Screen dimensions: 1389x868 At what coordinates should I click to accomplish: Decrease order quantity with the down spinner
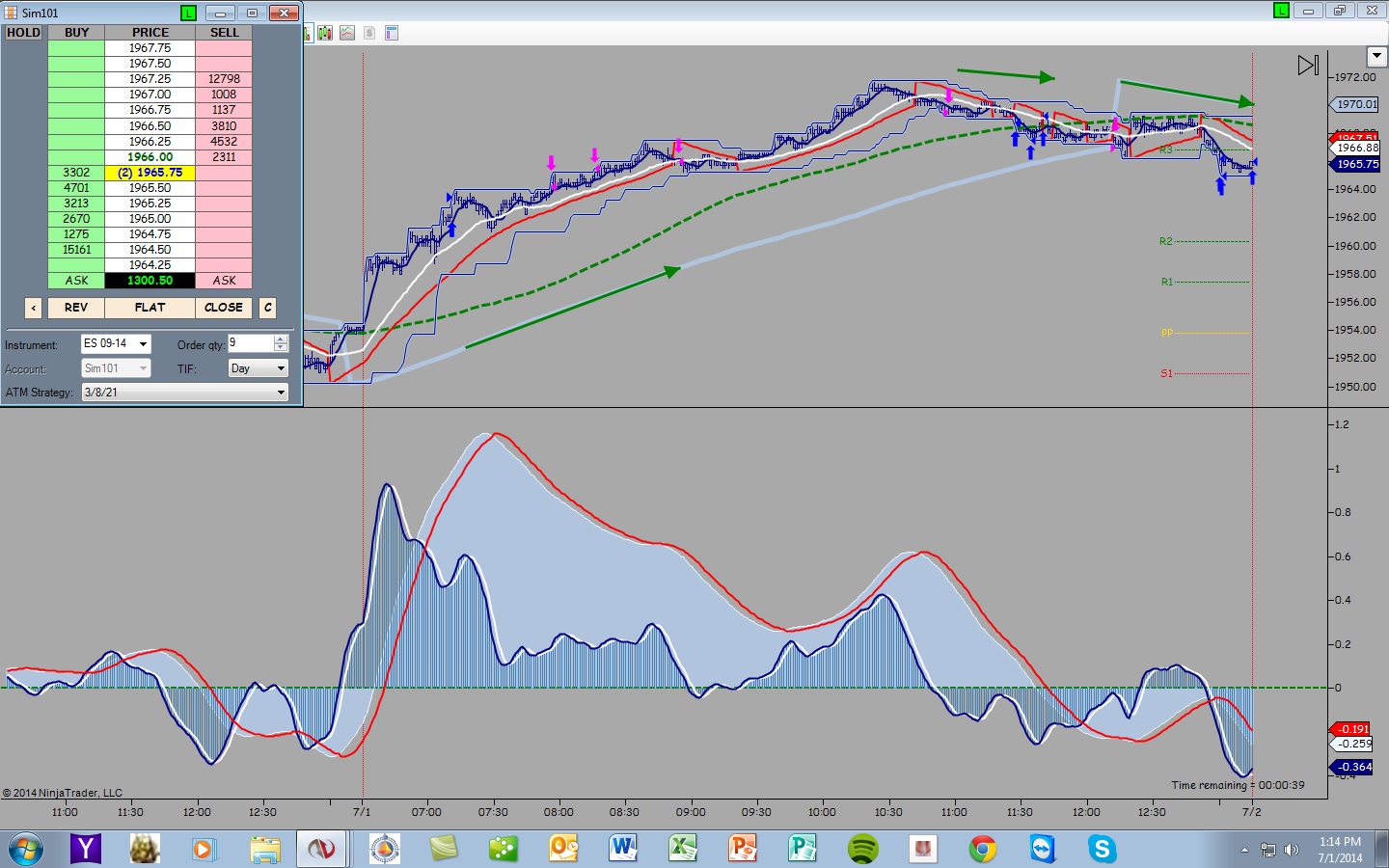(x=281, y=348)
